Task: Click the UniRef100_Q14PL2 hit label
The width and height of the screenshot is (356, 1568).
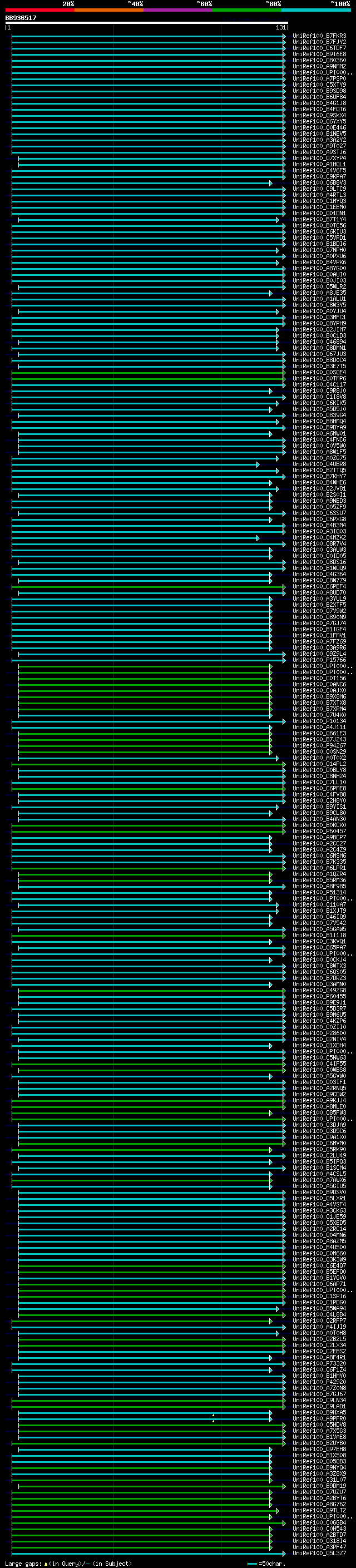Action: pos(319,764)
